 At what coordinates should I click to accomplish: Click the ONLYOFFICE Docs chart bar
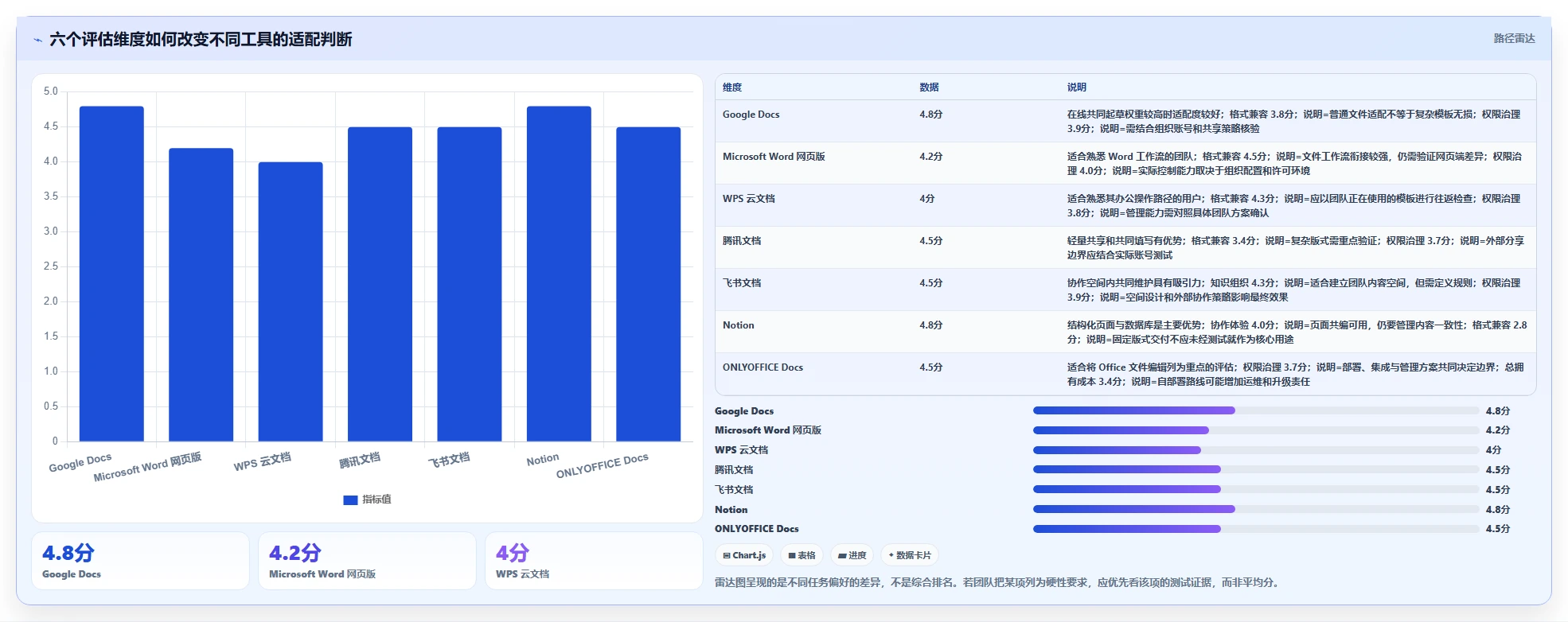649,284
